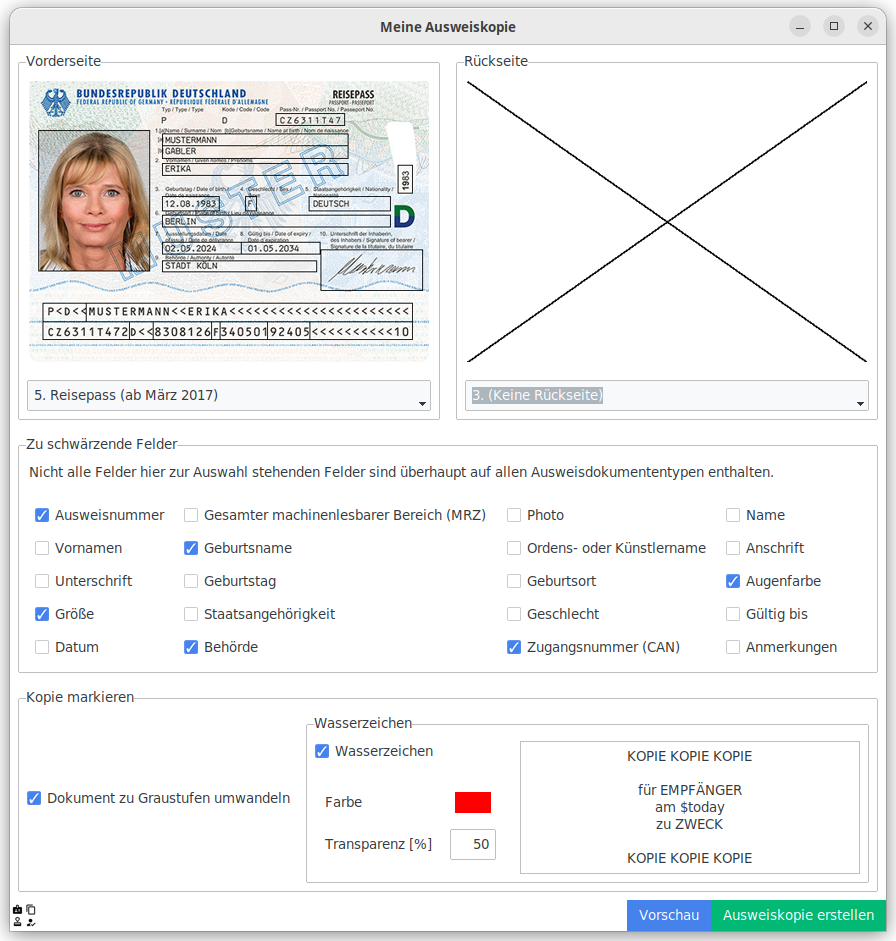Viewport: 896px width, 941px height.
Task: Uncheck the Geburtsname checkbox
Action: pyautogui.click(x=191, y=548)
